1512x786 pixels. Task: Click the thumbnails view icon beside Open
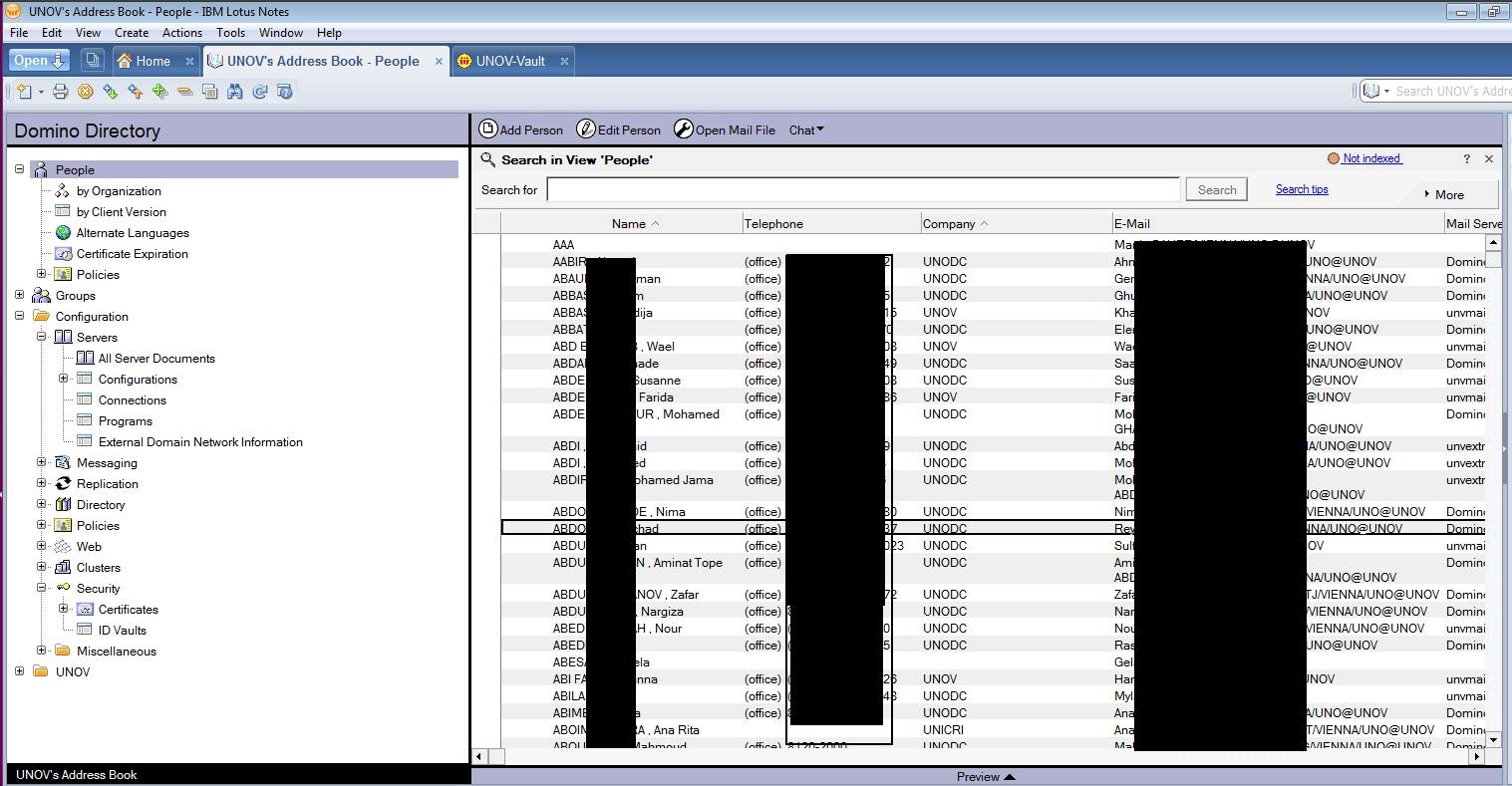[92, 61]
